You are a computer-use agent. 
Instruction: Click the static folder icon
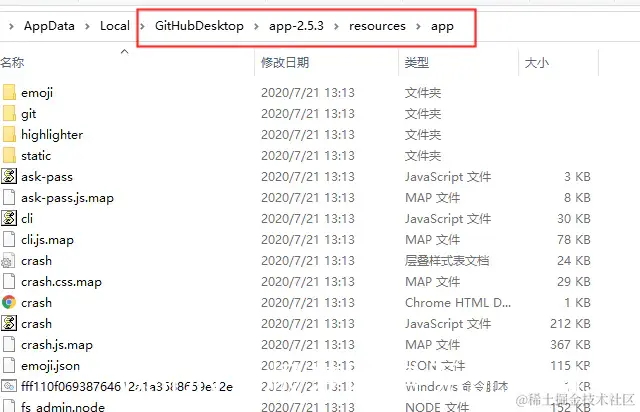(9, 155)
